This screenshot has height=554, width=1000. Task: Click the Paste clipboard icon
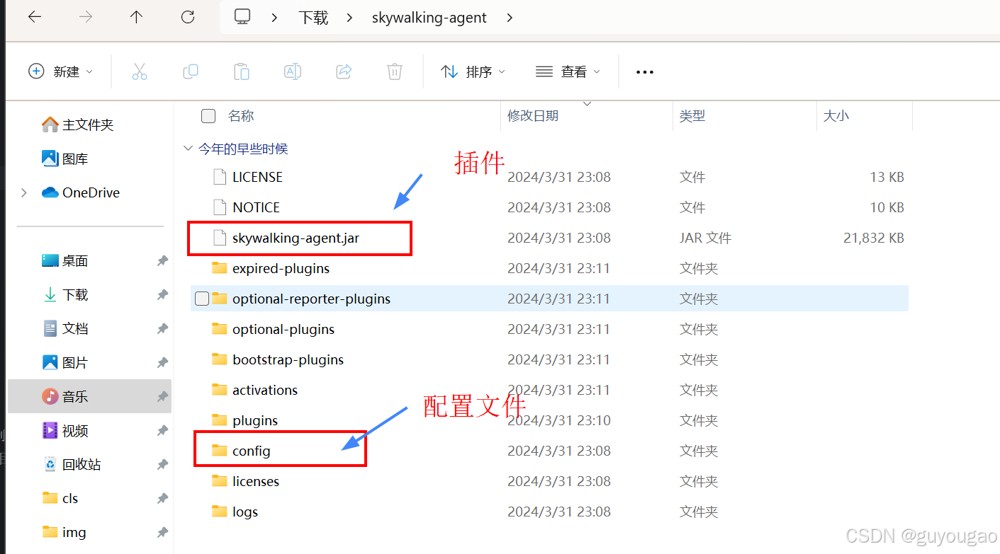pos(242,71)
